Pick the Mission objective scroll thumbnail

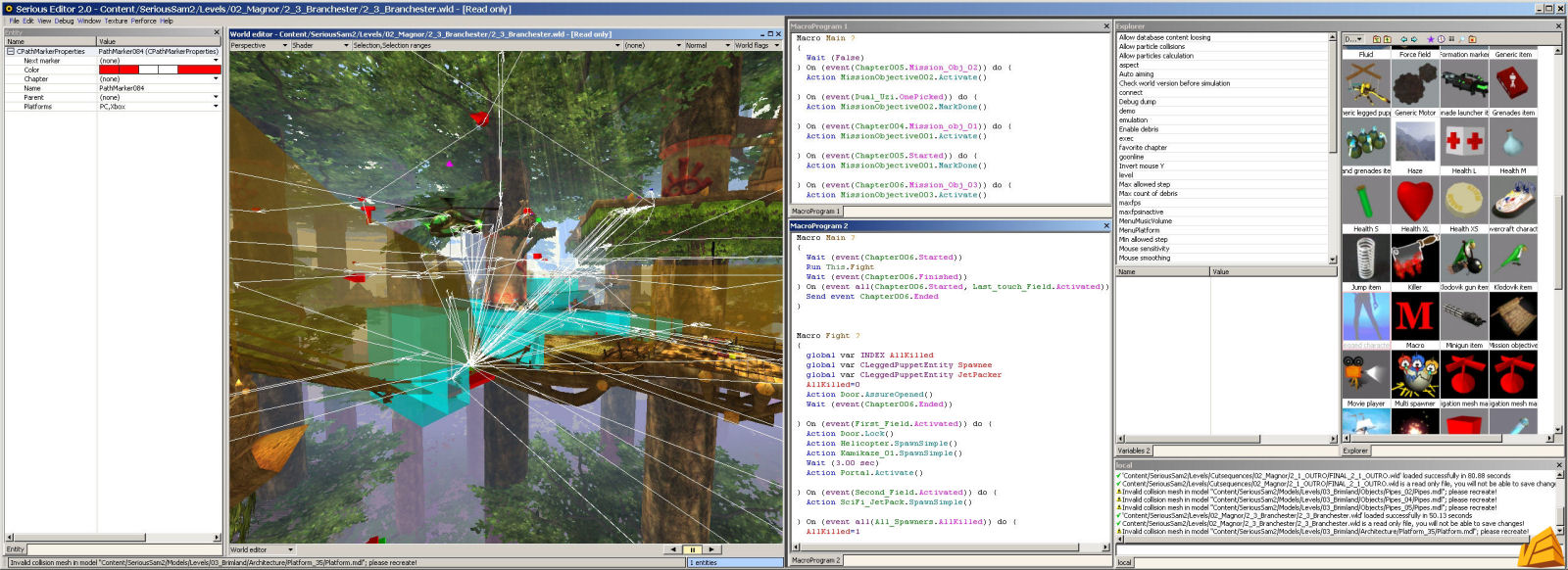1513,316
